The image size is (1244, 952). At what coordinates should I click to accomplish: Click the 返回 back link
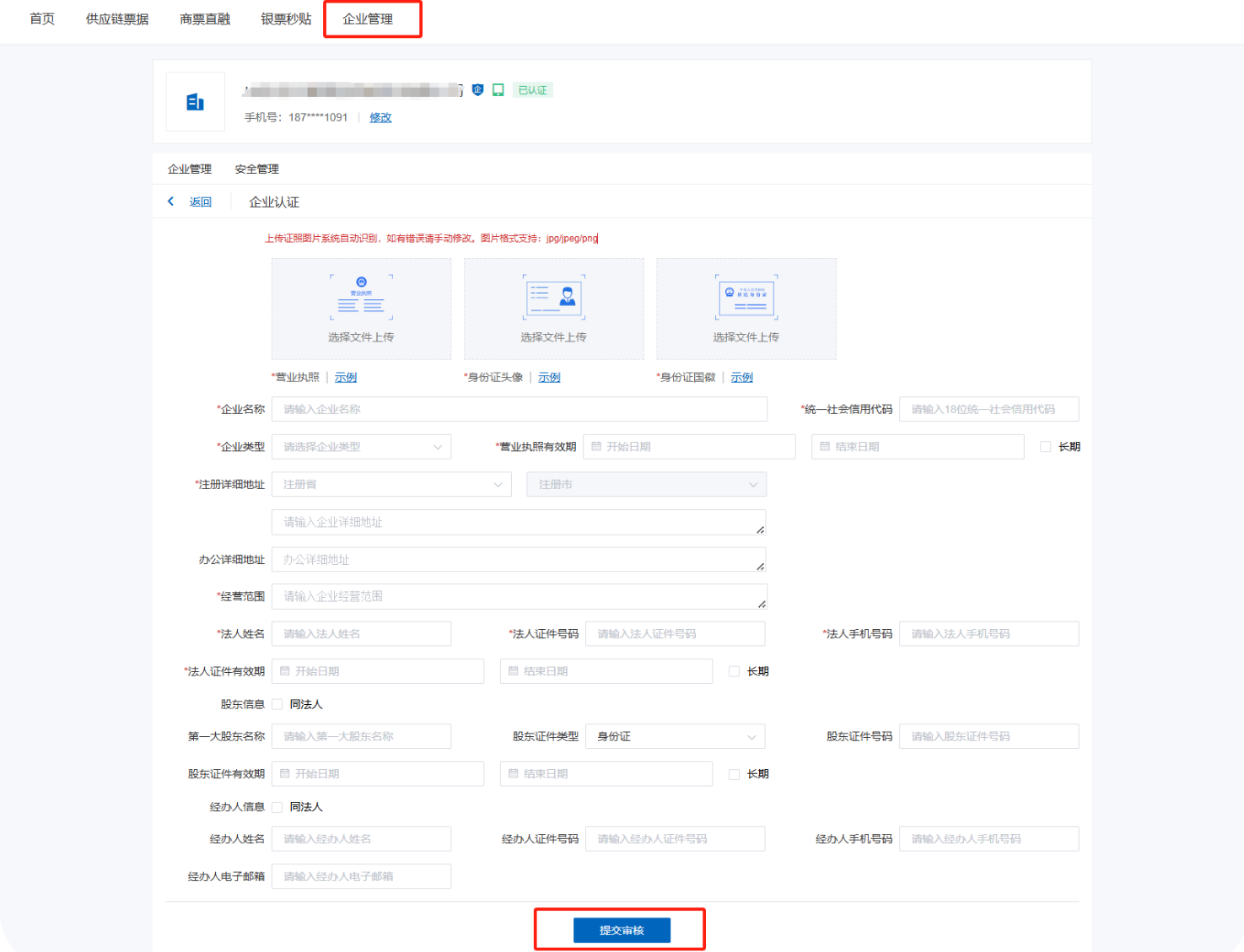point(200,202)
